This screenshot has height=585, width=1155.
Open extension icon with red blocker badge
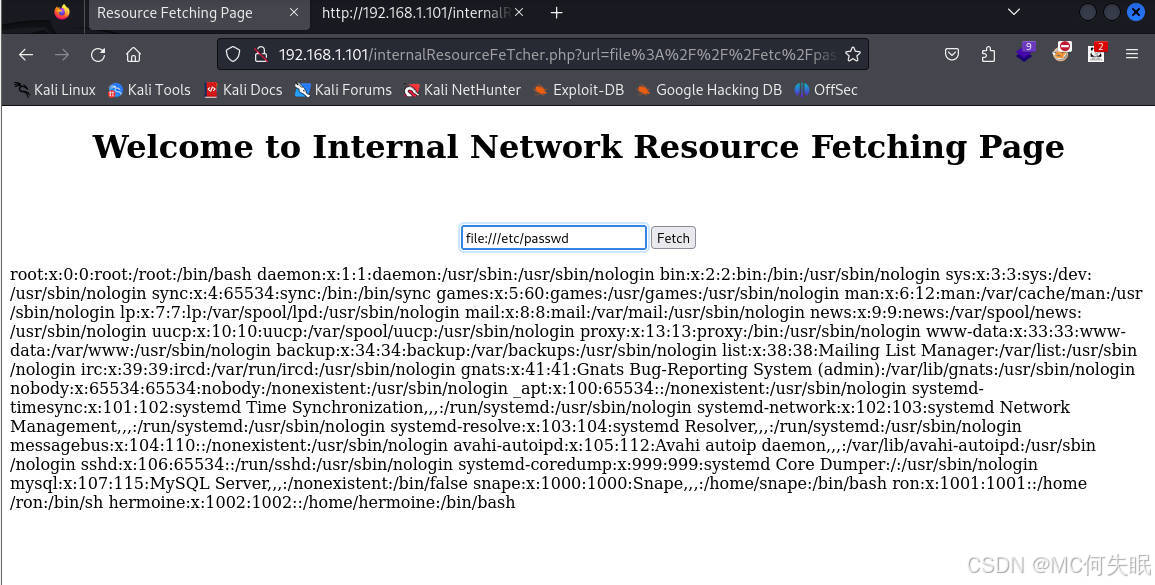click(1061, 52)
